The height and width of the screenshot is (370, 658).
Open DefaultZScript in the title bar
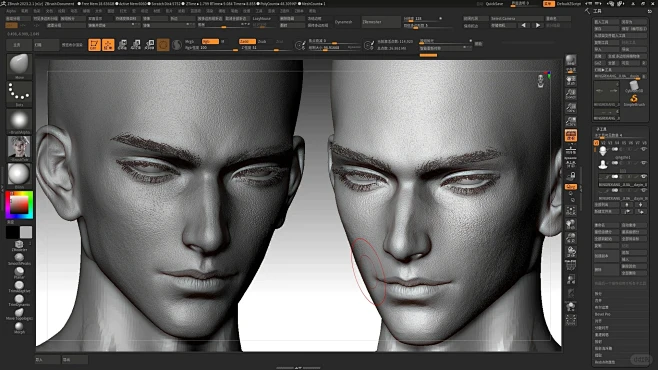point(569,4)
